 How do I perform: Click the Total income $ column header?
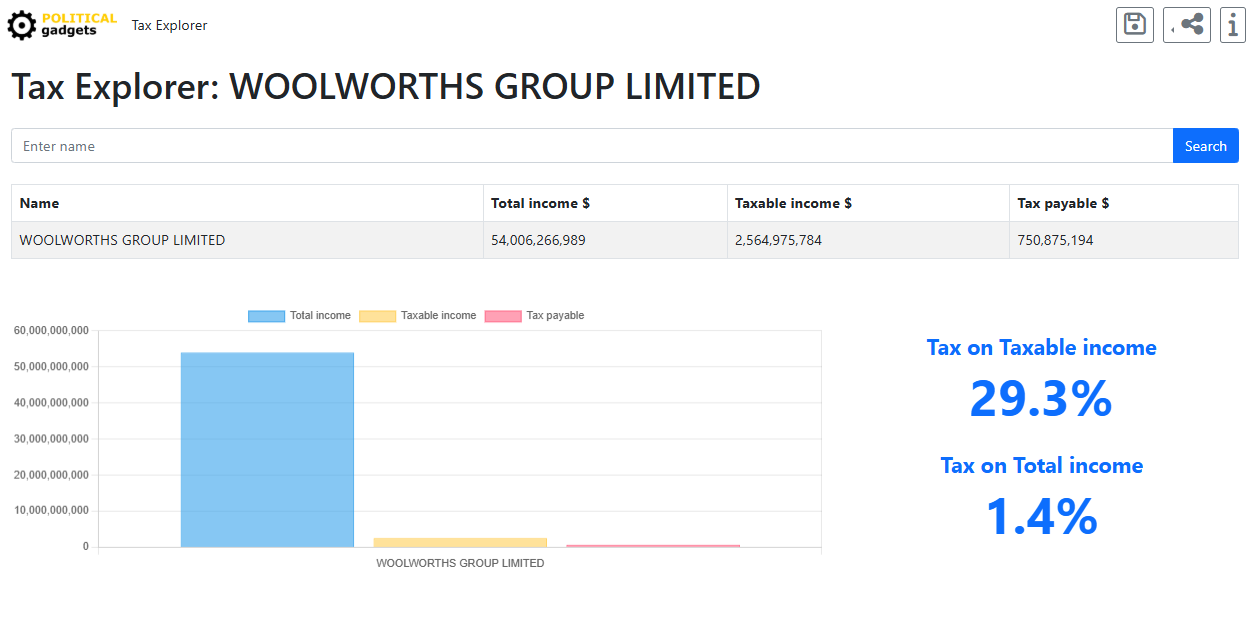coord(605,203)
